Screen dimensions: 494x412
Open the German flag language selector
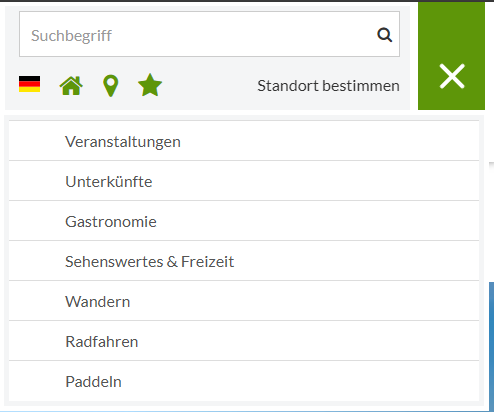(29, 84)
